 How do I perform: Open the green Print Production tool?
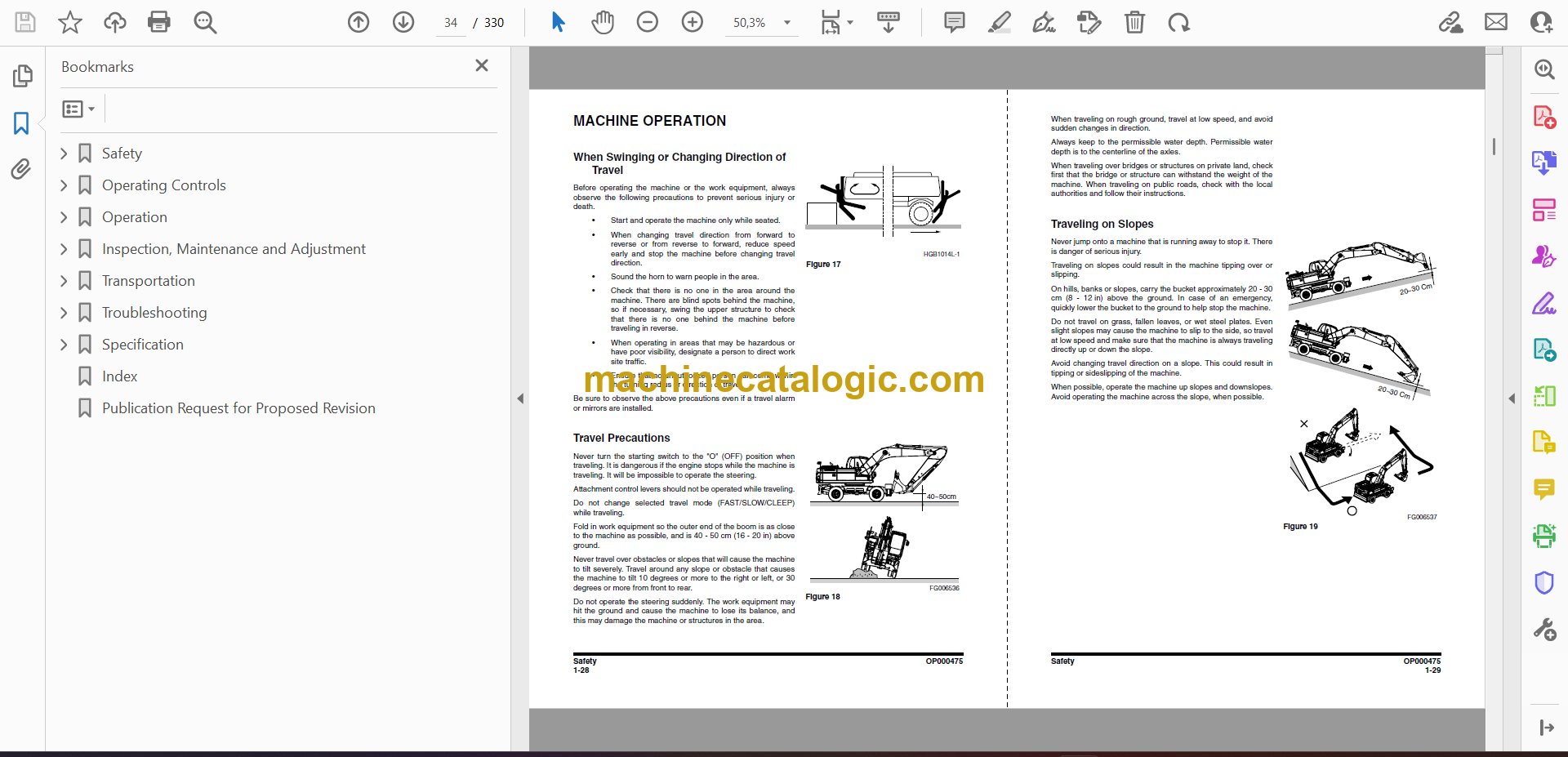pos(1543,536)
